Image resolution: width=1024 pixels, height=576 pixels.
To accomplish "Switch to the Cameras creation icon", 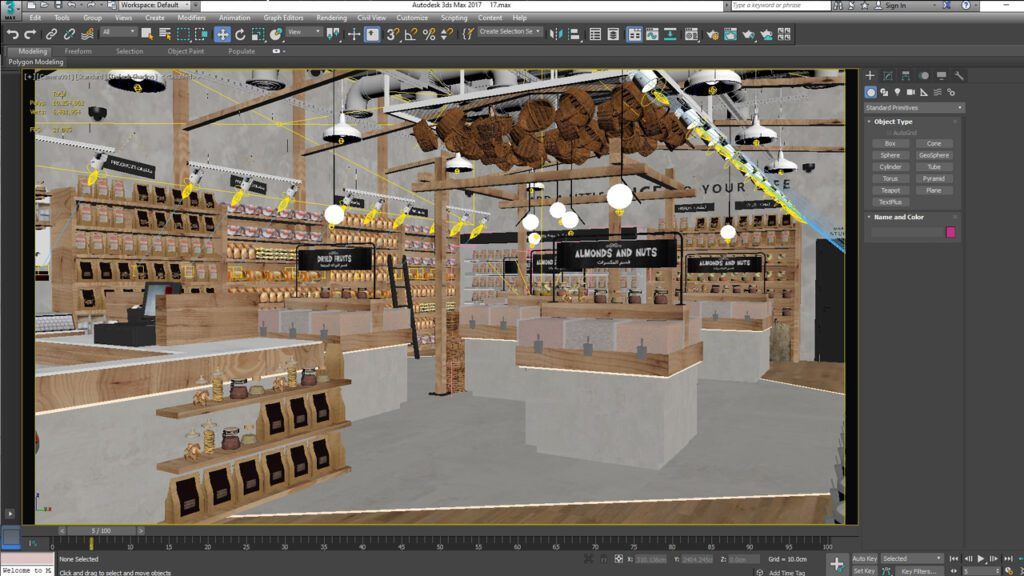I will [910, 92].
